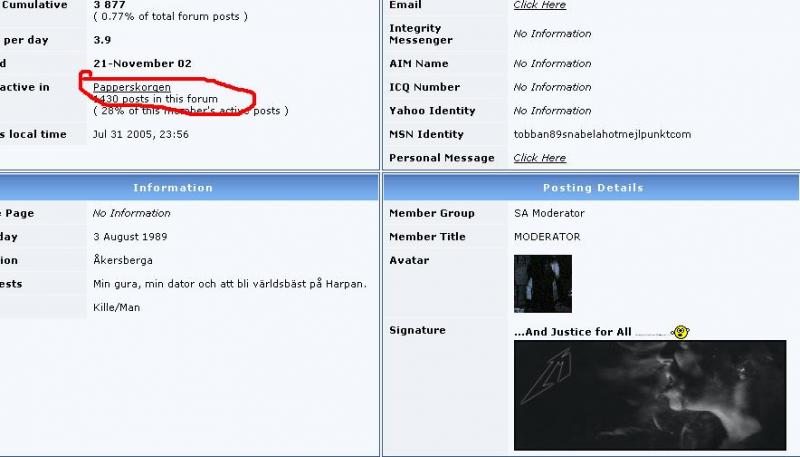
Task: Select the 'Email' label
Action: pyautogui.click(x=405, y=5)
